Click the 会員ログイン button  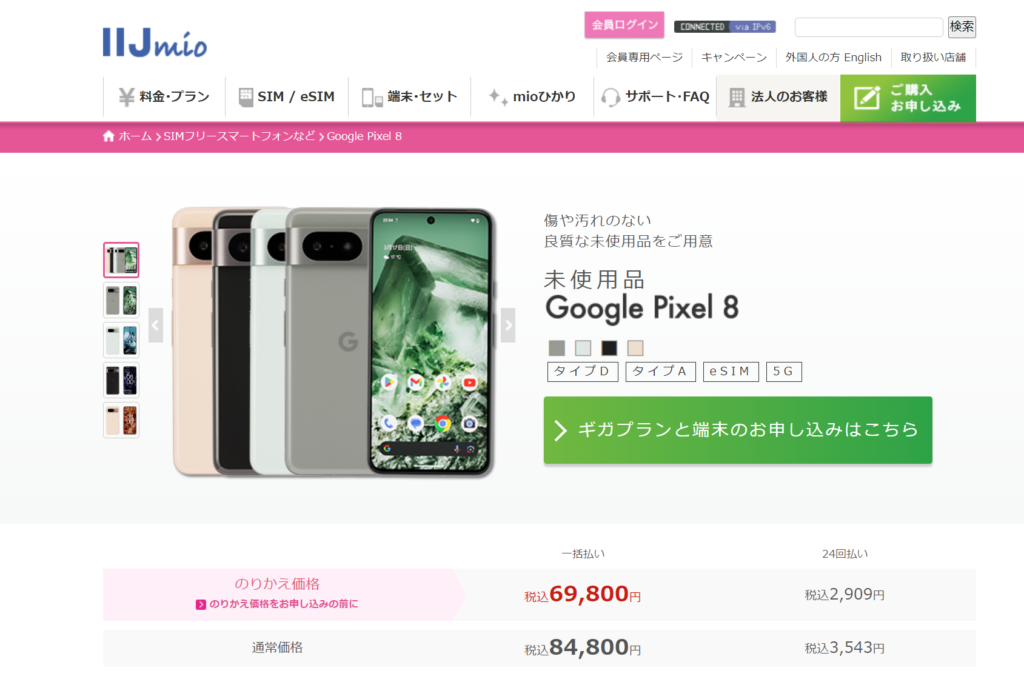pyautogui.click(x=624, y=25)
